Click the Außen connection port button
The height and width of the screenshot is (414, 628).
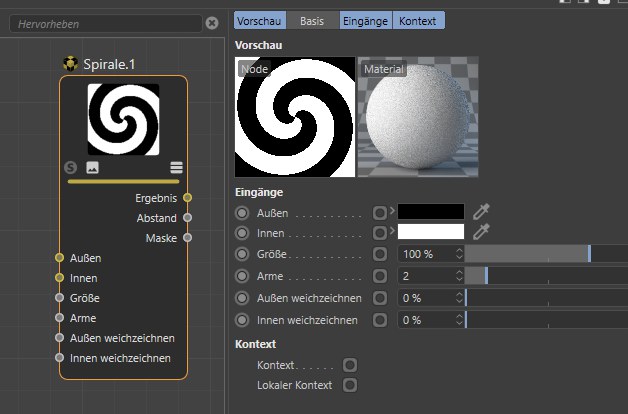pyautogui.click(x=379, y=212)
